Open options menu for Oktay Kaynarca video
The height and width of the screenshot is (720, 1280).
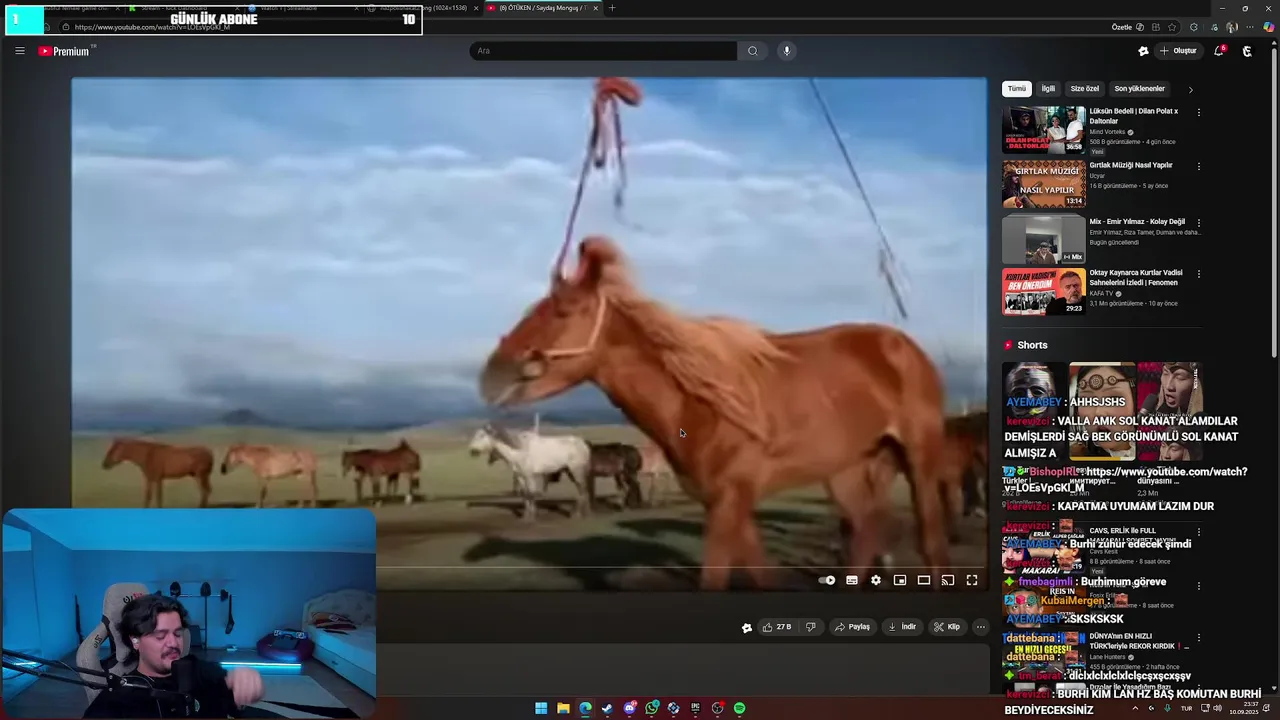tap(1199, 274)
